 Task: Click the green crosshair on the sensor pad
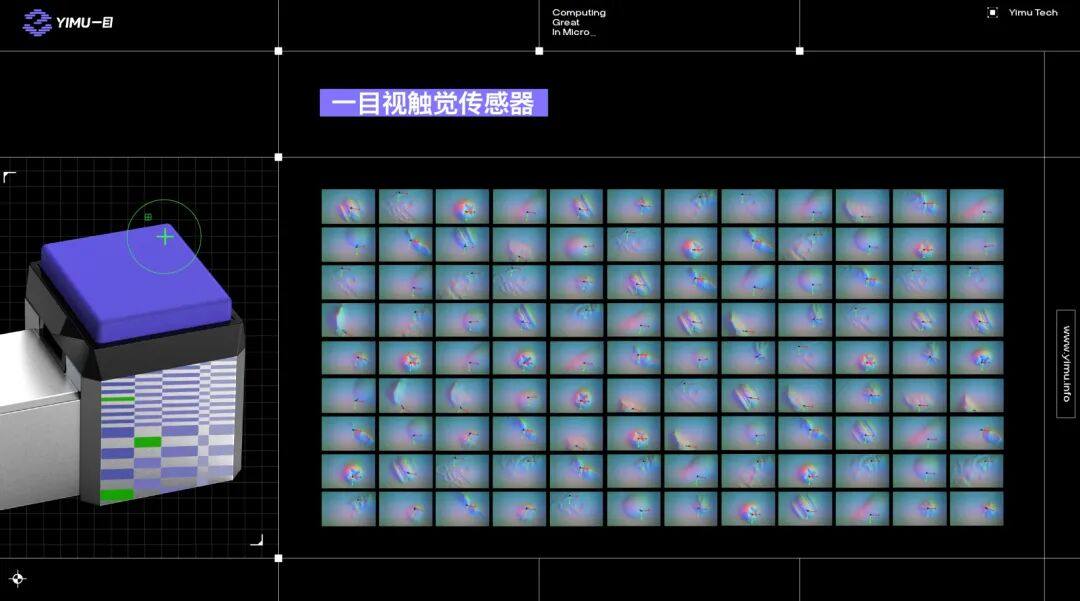pos(165,237)
